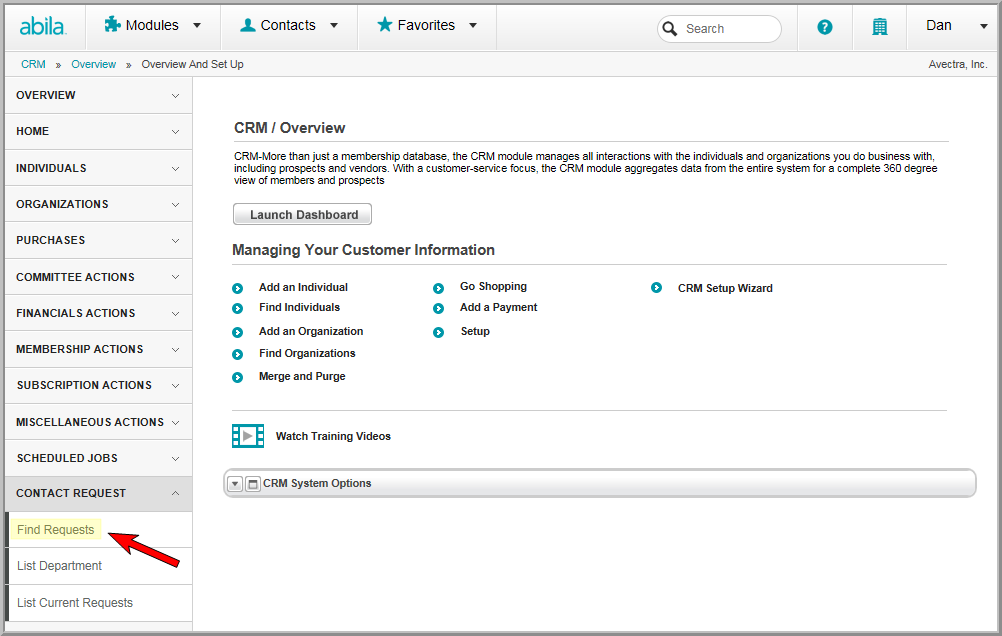Open the CRM Setup Wizard link
Image resolution: width=1002 pixels, height=636 pixels.
(x=725, y=288)
